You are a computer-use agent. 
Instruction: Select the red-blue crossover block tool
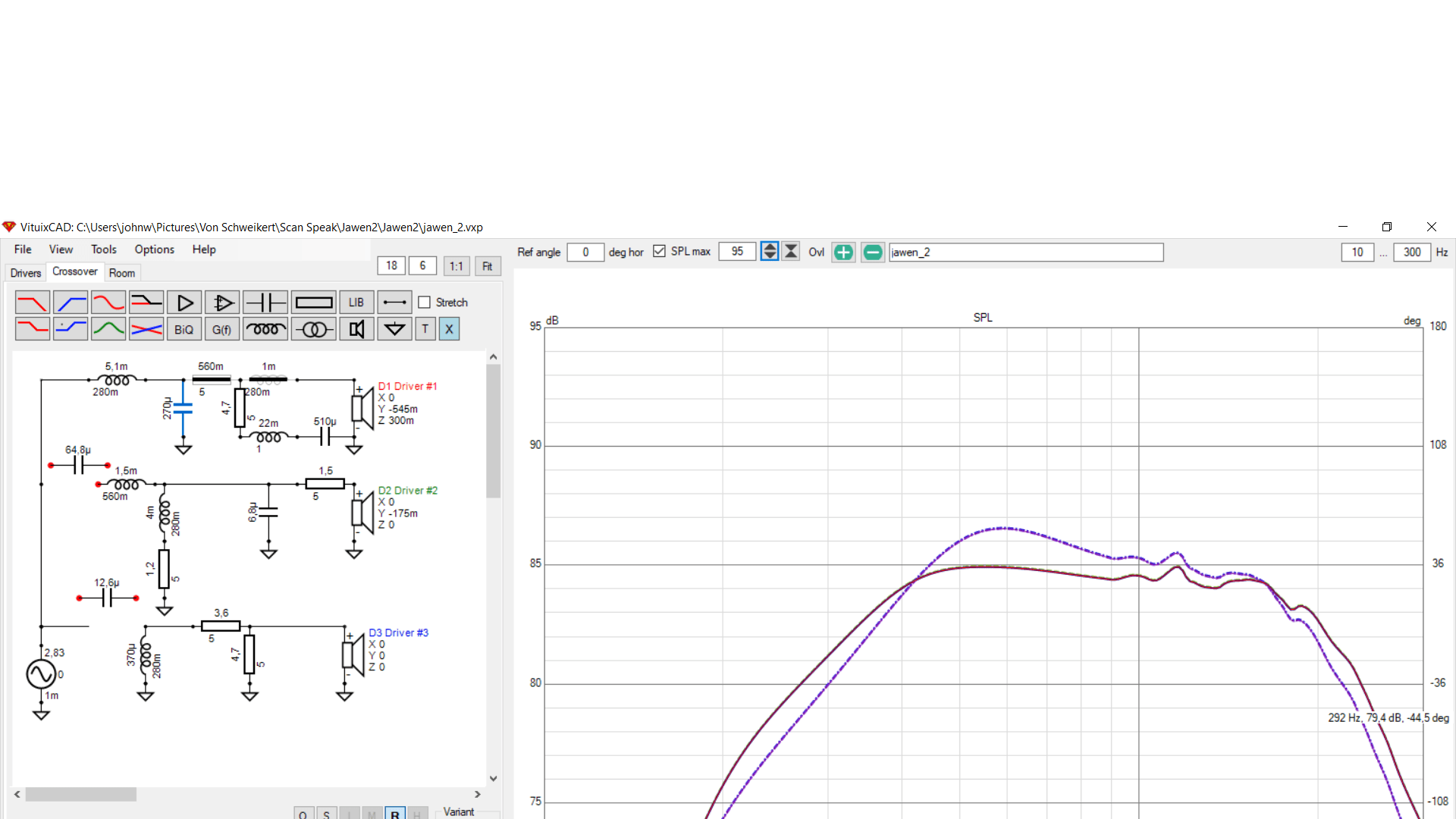point(146,329)
